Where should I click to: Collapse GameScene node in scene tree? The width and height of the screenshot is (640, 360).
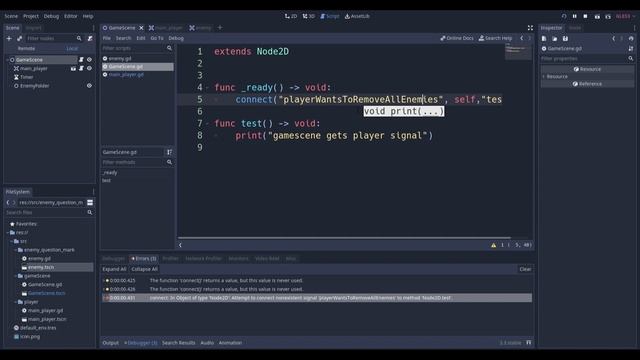pos(8,60)
